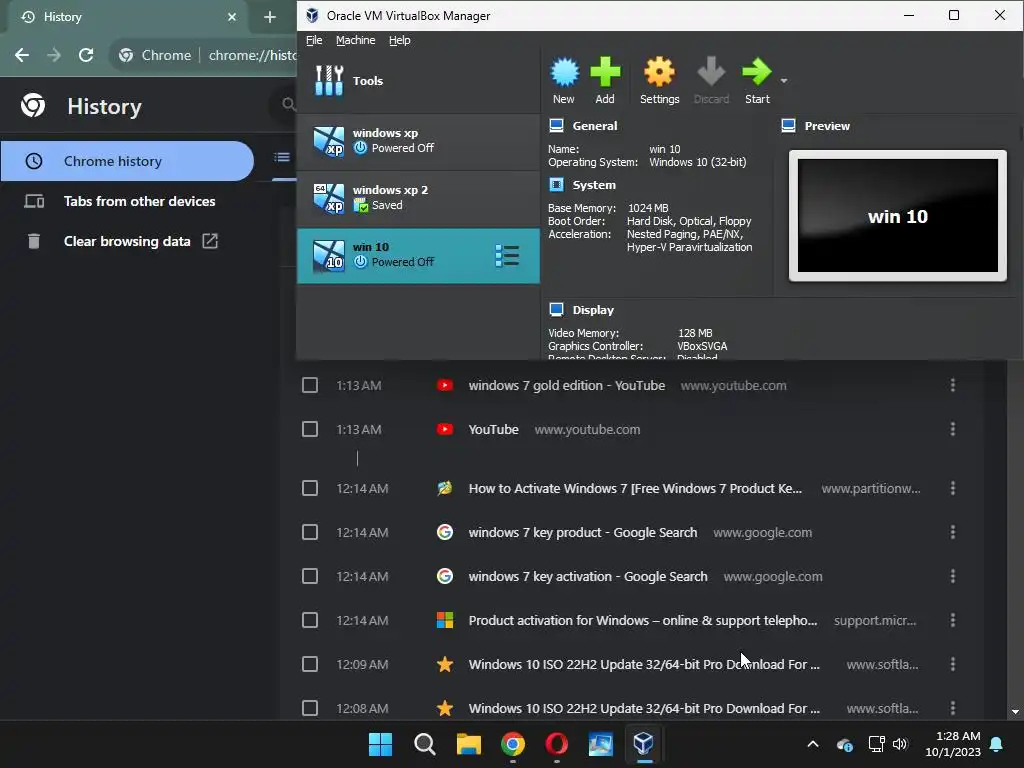Open more actions for windows 7 gold edition
1024x768 pixels.
pyautogui.click(x=953, y=385)
